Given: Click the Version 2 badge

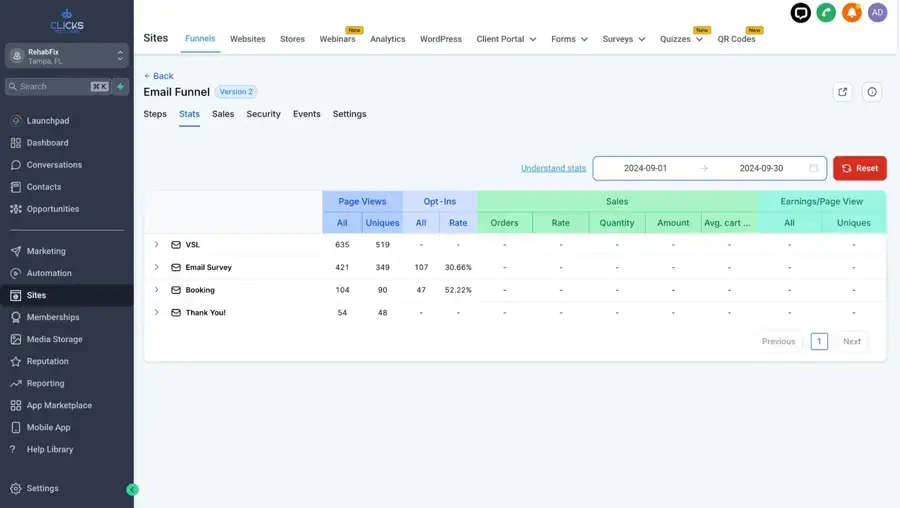Looking at the screenshot, I should point(236,92).
